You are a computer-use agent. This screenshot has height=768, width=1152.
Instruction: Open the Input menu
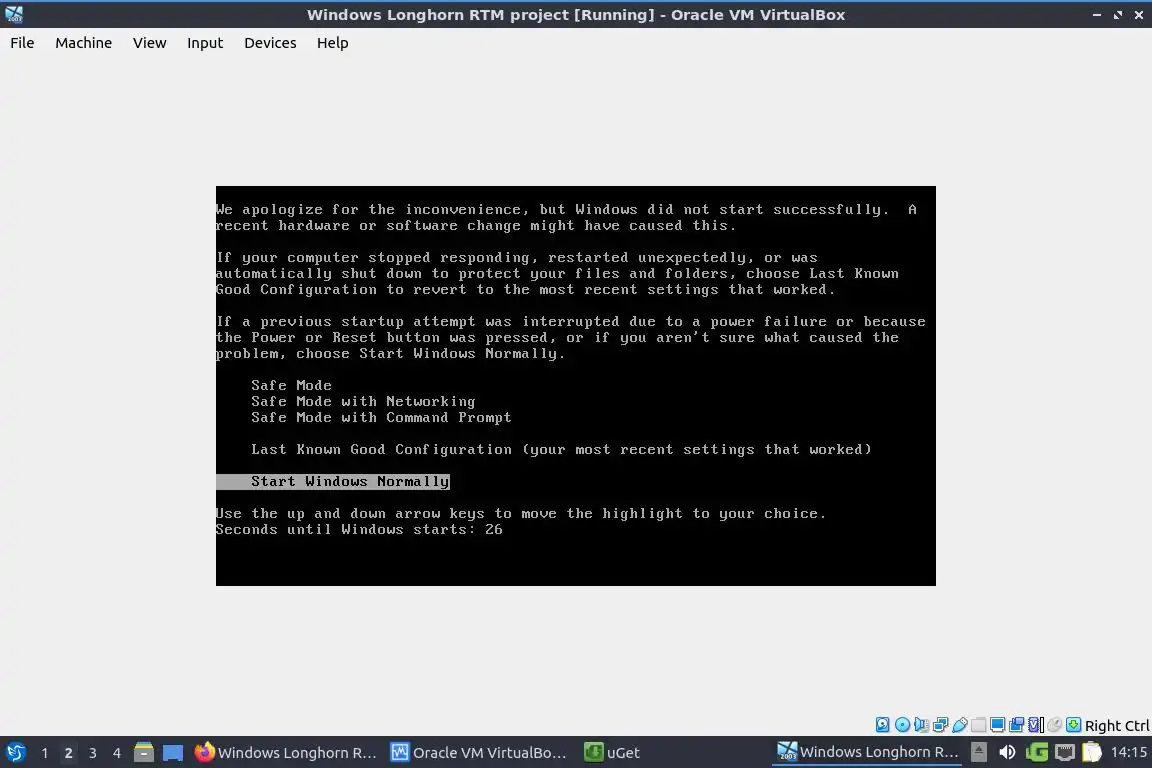click(205, 43)
